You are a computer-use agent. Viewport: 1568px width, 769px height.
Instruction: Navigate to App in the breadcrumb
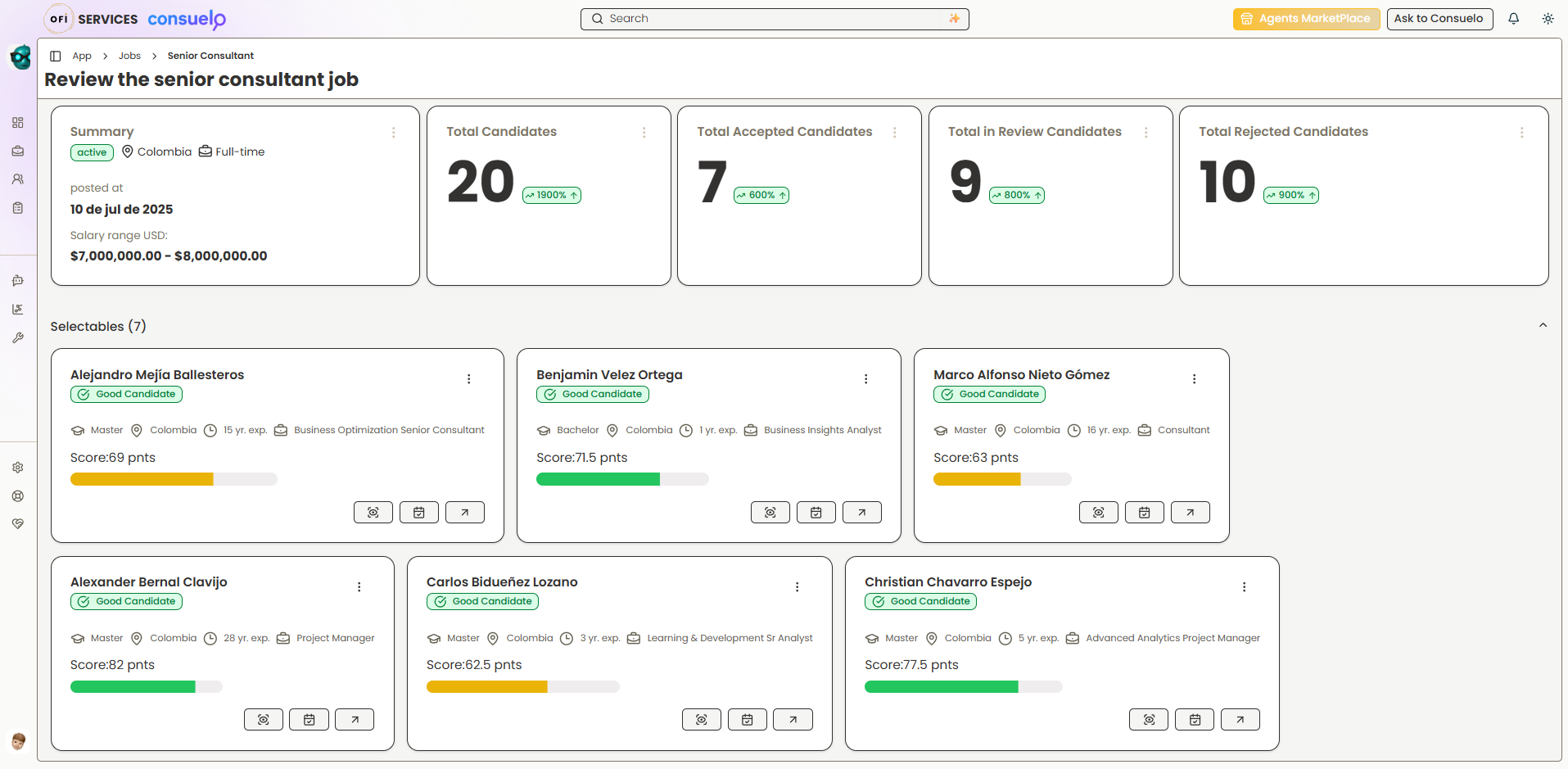coord(82,56)
